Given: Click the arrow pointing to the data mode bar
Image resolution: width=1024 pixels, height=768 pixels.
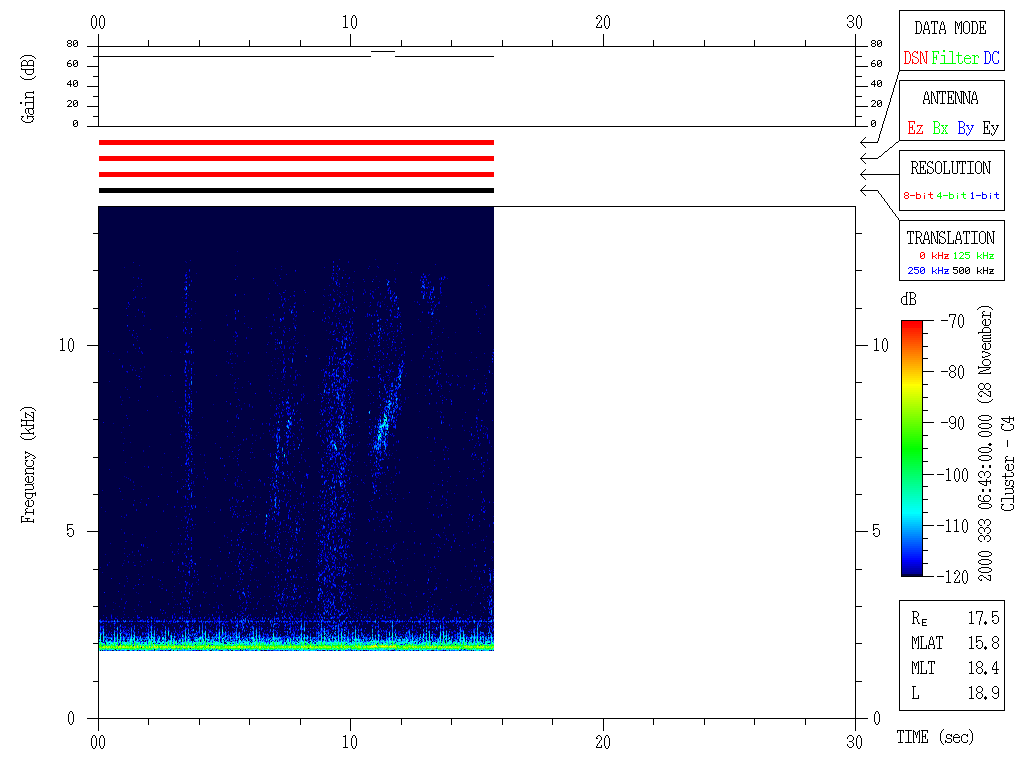Looking at the screenshot, I should pyautogui.click(x=865, y=142).
